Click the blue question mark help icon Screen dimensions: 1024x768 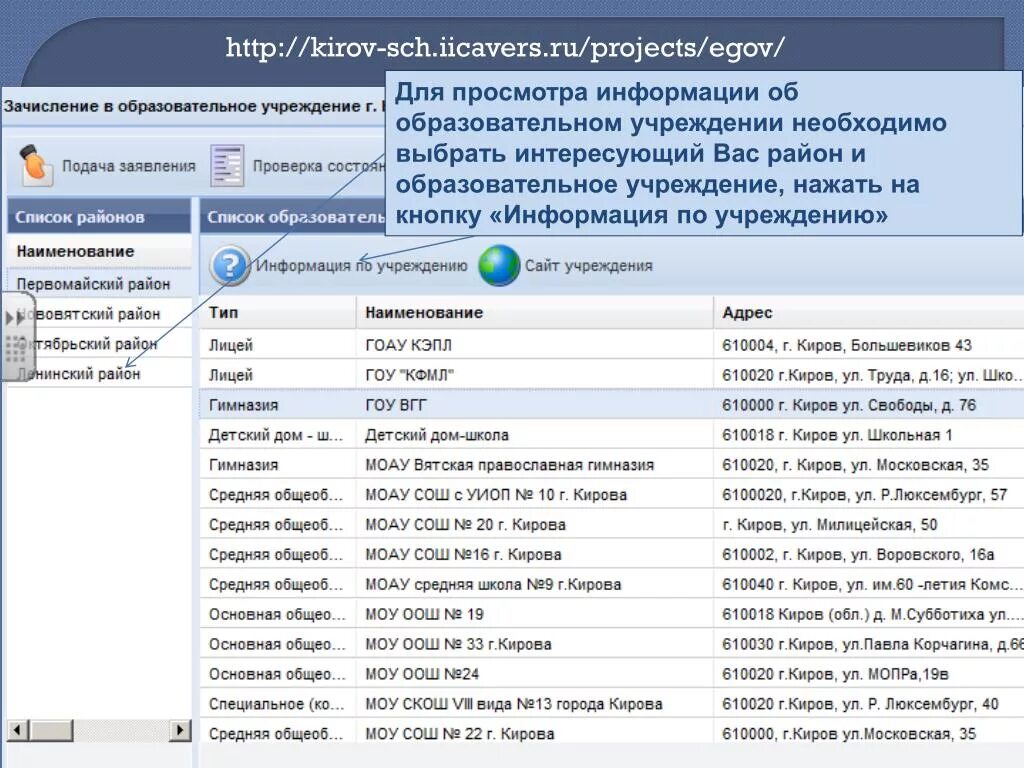click(229, 266)
